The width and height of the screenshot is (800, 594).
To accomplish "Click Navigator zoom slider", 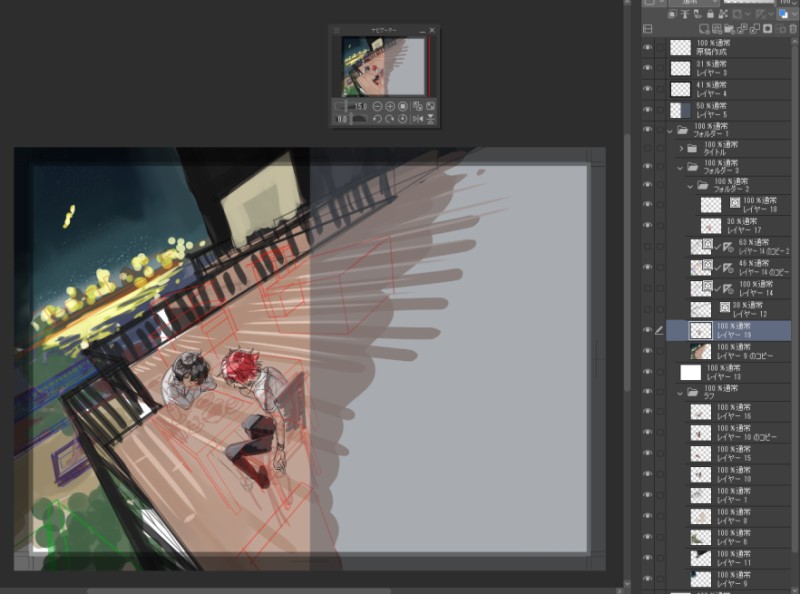I will 344,106.
